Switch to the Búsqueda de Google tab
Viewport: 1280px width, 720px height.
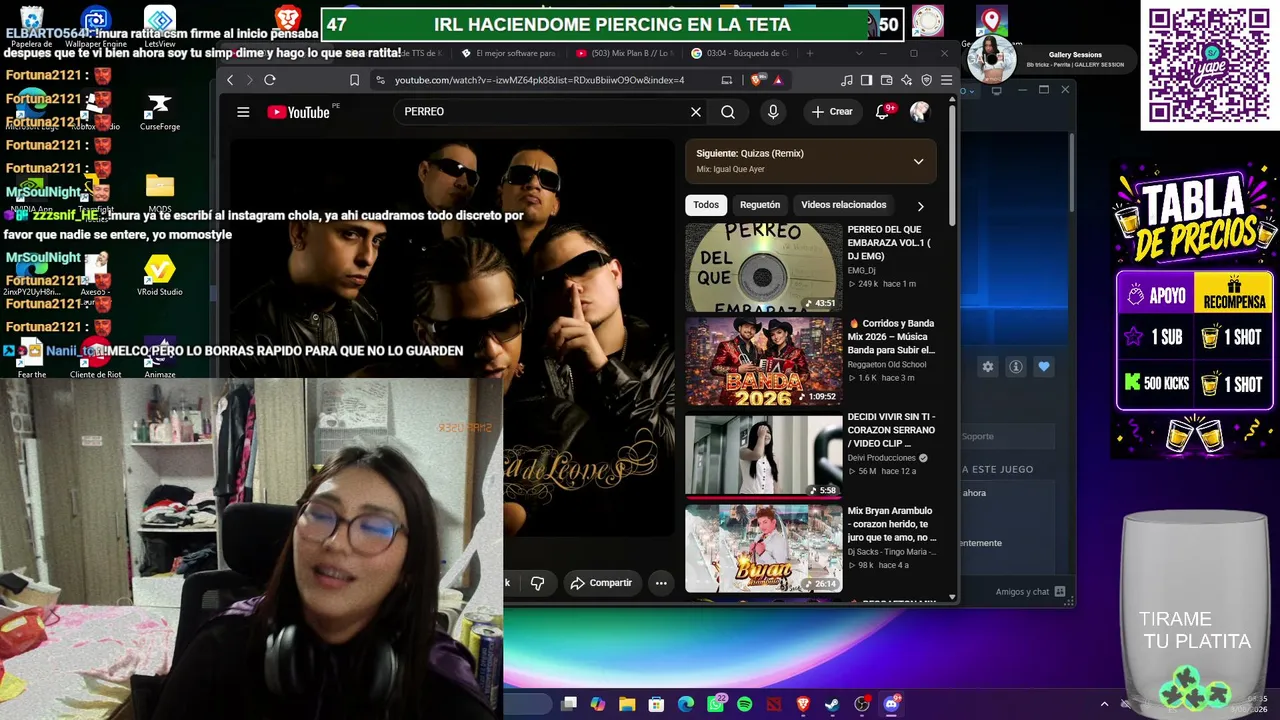click(742, 53)
